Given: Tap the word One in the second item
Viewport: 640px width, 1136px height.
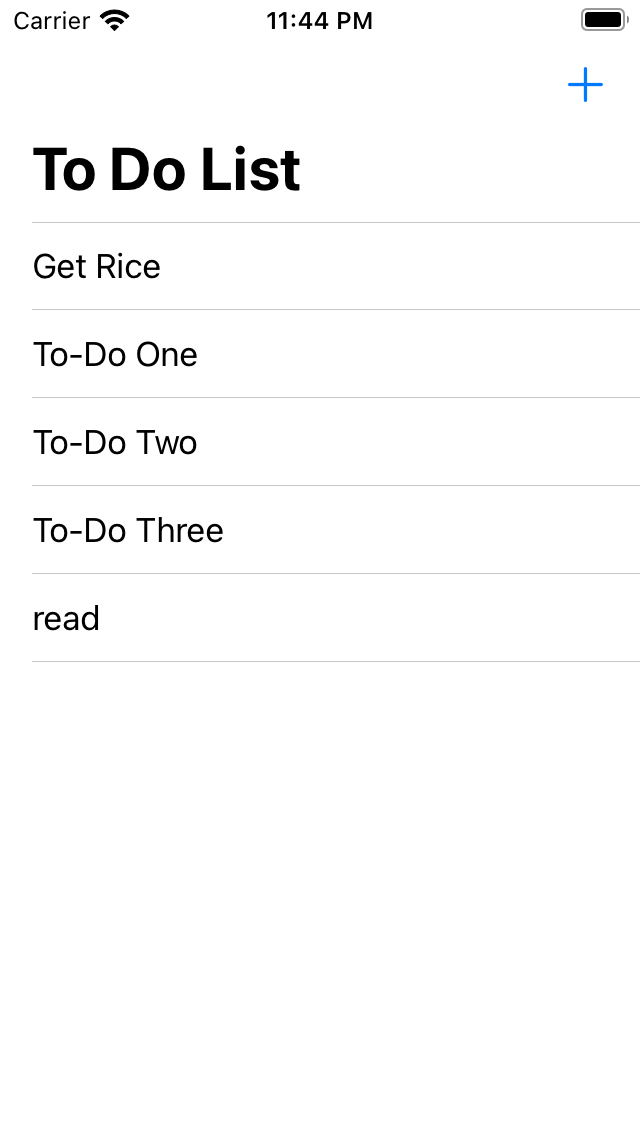Looking at the screenshot, I should 167,355.
